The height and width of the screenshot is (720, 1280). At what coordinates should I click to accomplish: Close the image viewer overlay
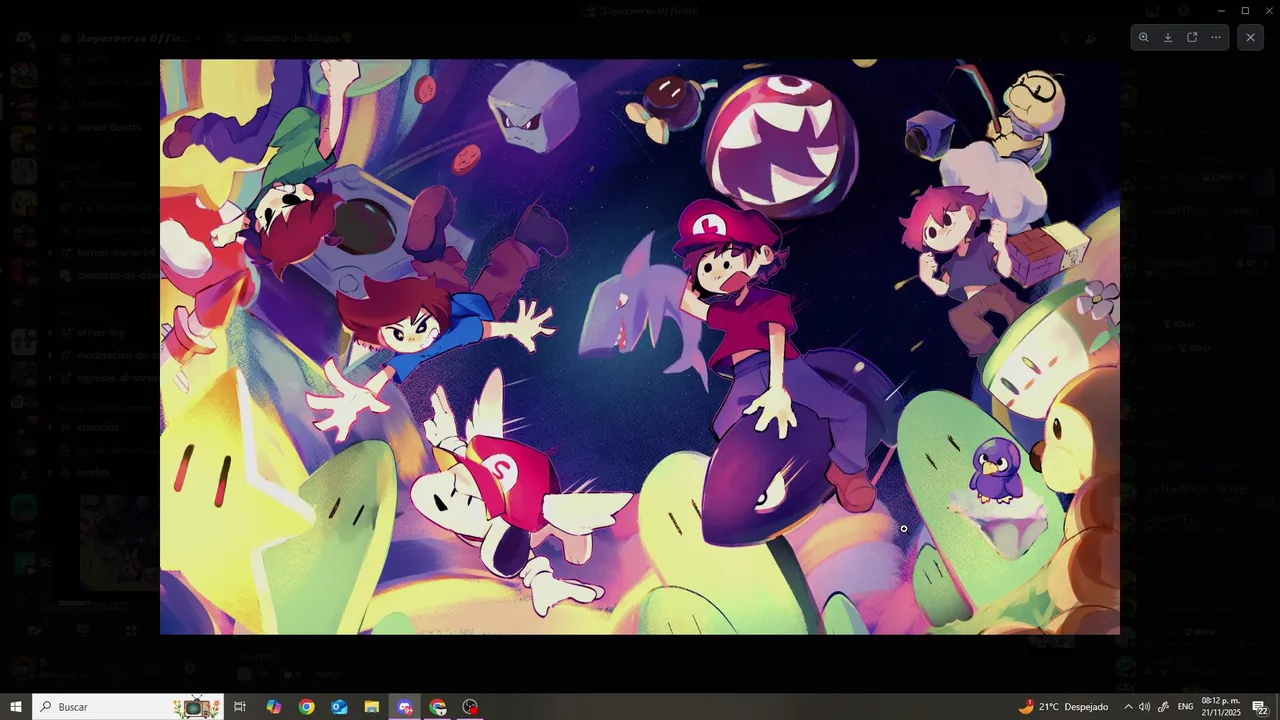click(x=1250, y=37)
